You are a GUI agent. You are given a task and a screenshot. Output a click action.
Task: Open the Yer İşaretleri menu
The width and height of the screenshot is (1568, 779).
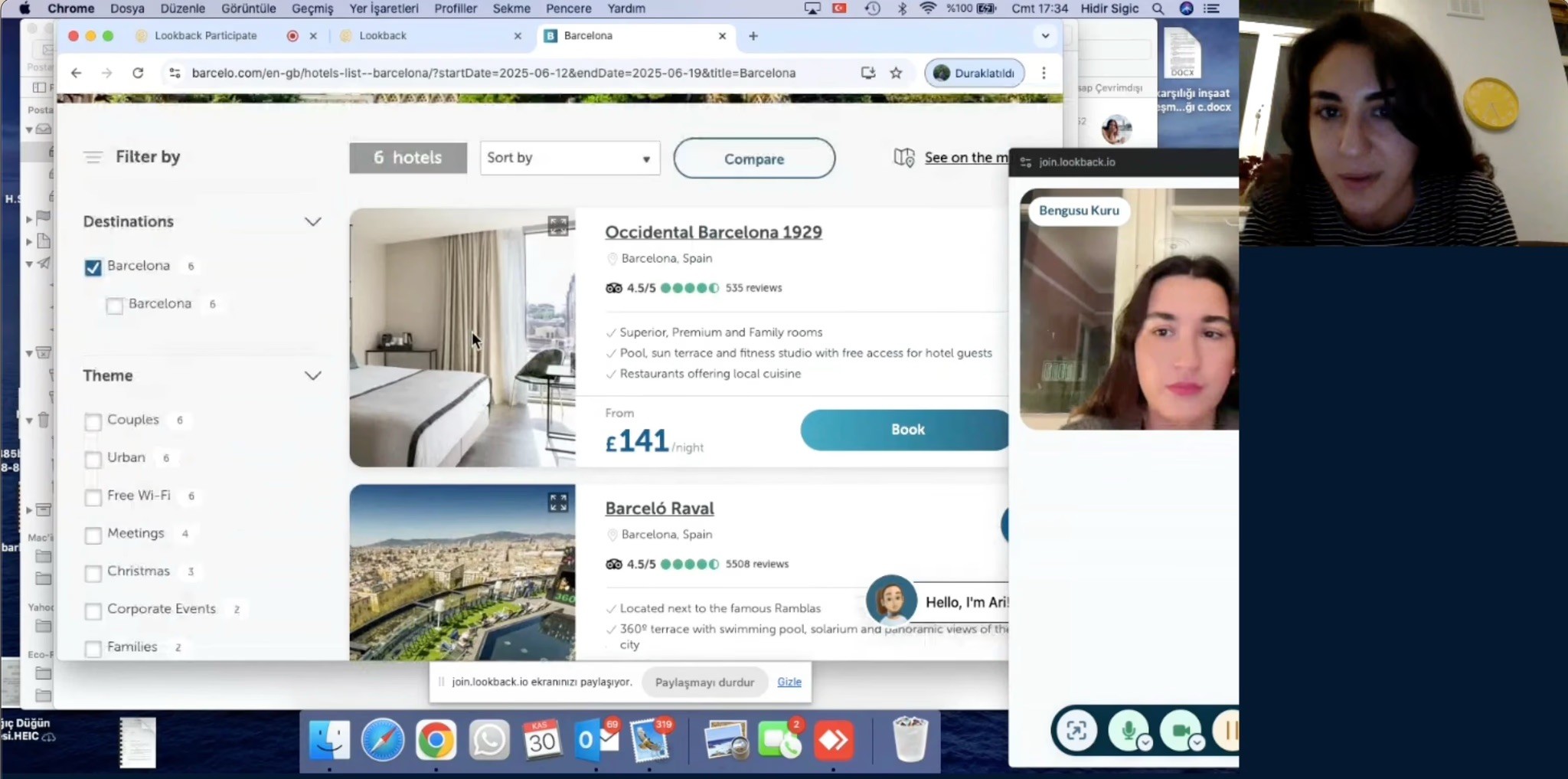[x=384, y=8]
